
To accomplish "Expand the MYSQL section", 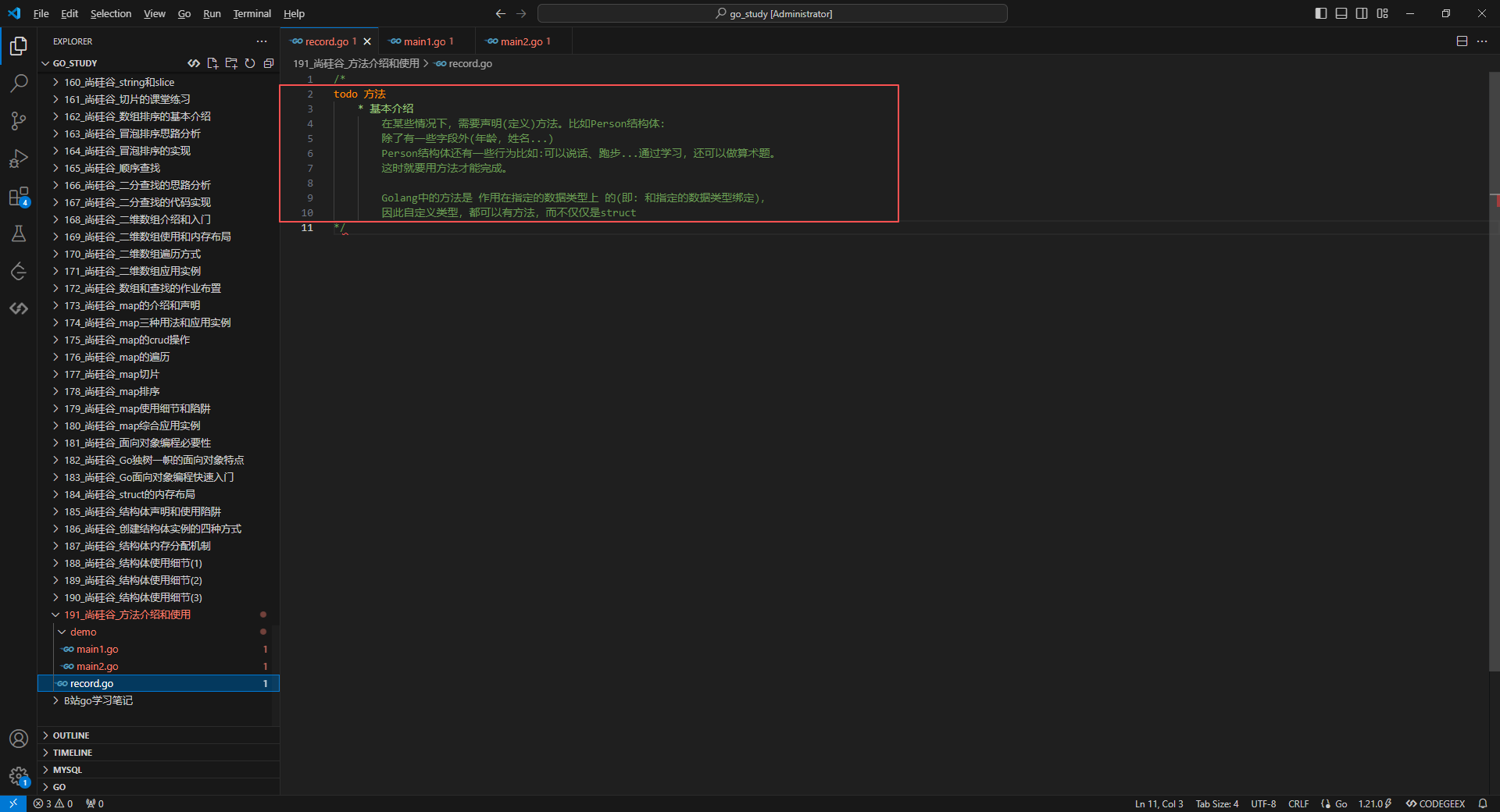I will coord(159,770).
